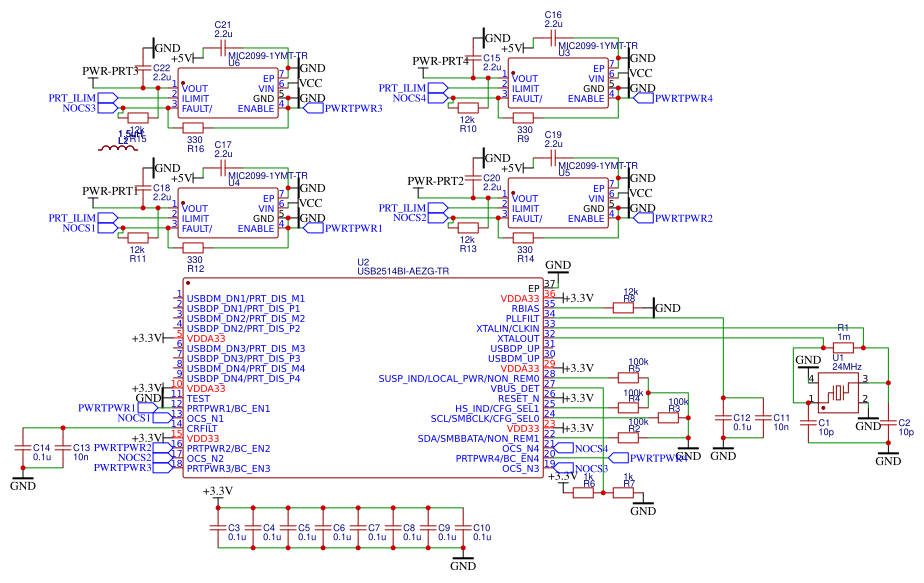Select the PWR-PRT1 net label
The image size is (924, 583).
[110, 191]
